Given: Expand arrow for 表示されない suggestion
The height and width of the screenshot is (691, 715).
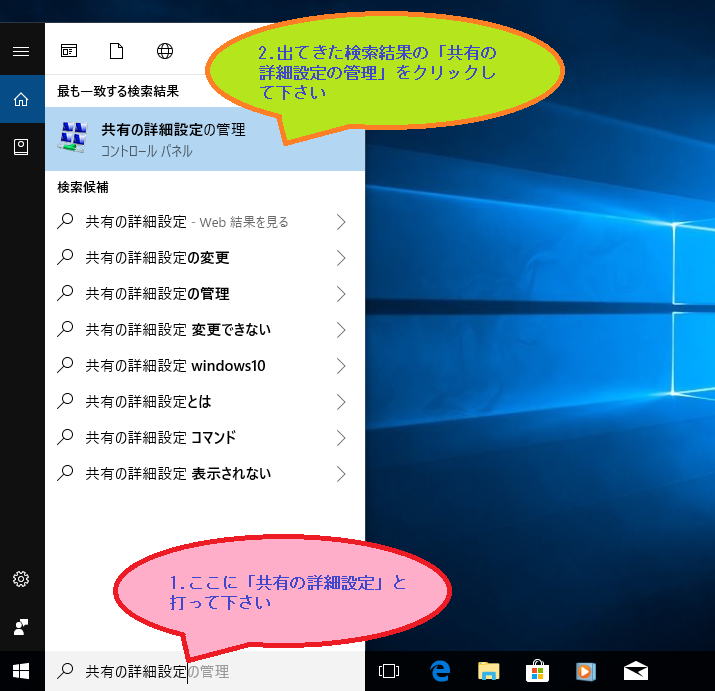Looking at the screenshot, I should (341, 474).
